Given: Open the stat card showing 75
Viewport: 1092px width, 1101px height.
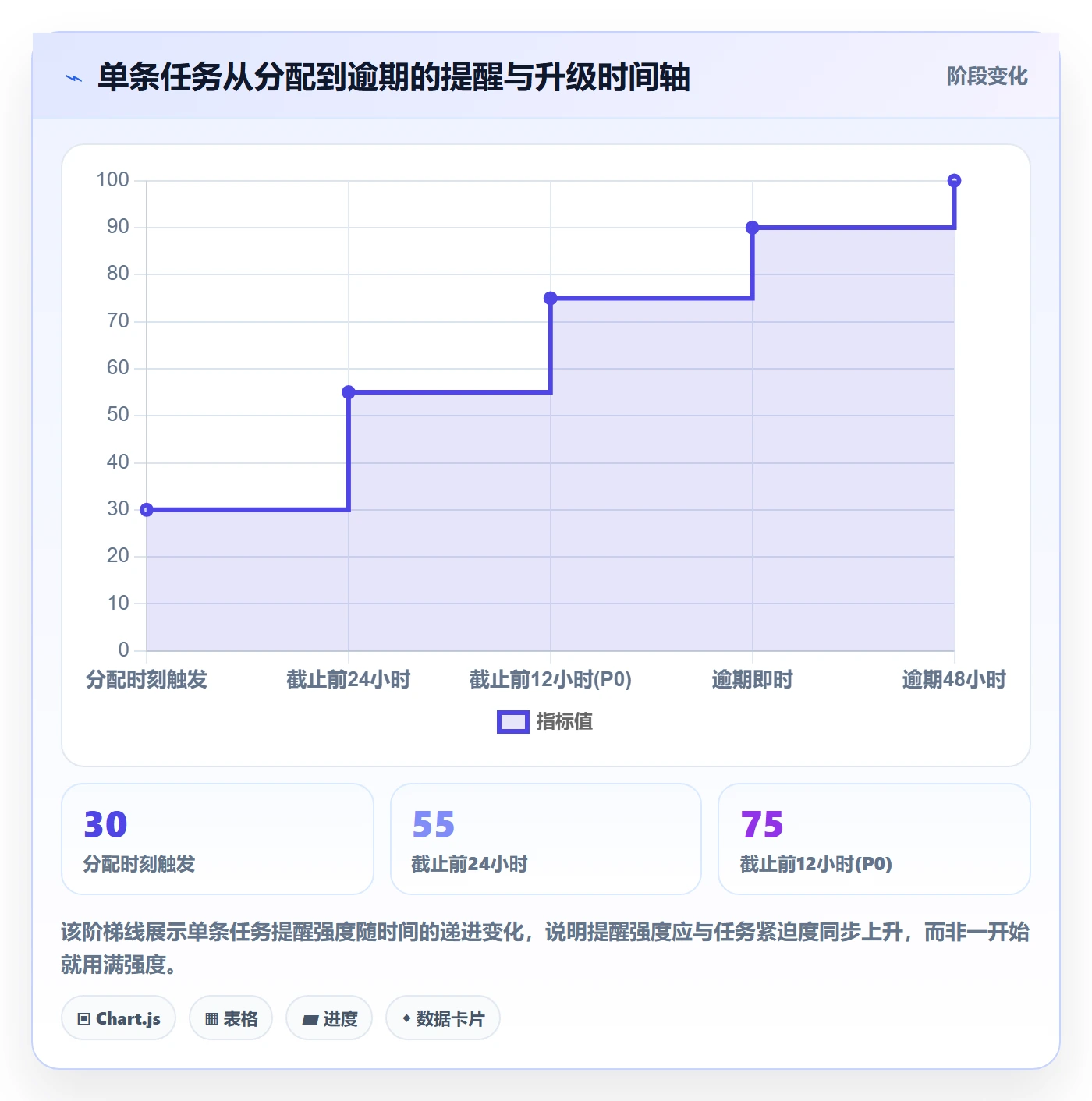Looking at the screenshot, I should click(874, 839).
